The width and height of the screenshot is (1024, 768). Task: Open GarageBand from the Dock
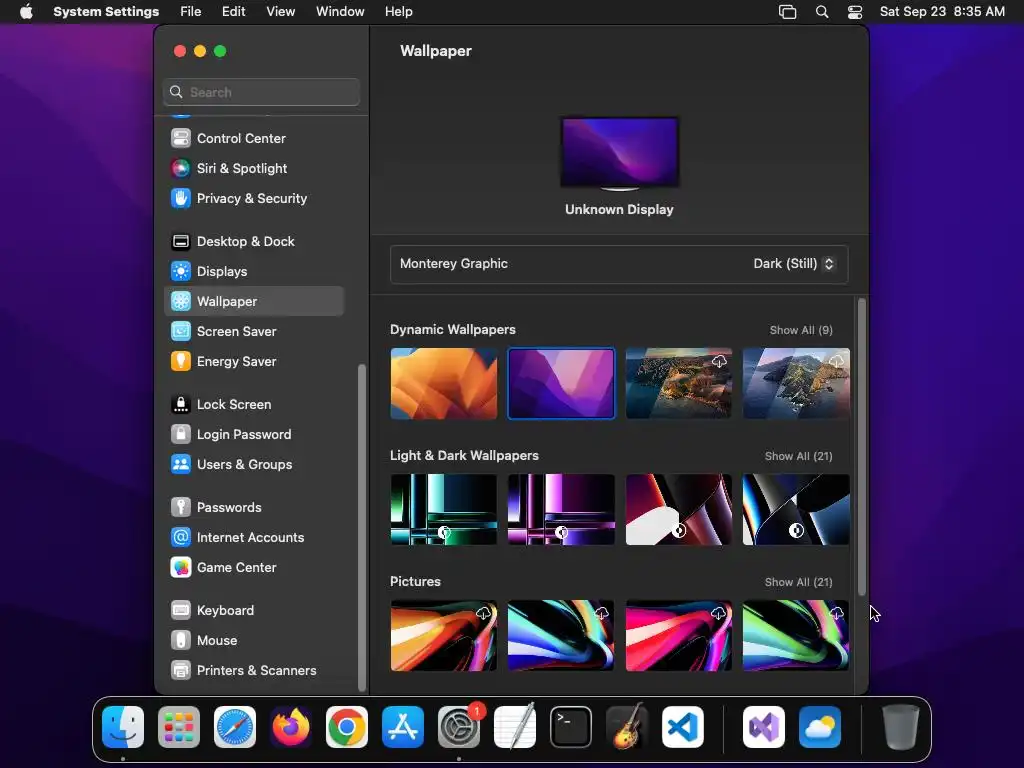pyautogui.click(x=627, y=727)
